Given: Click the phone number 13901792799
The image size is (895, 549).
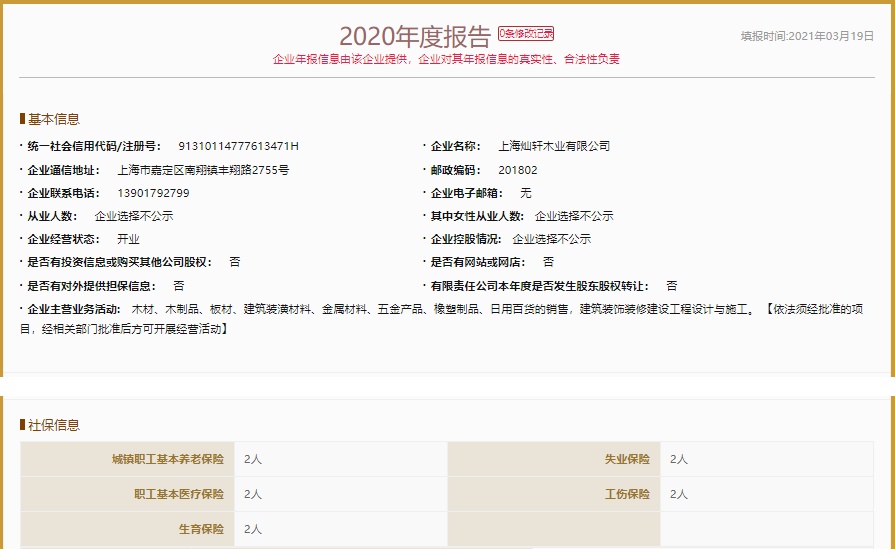Looking at the screenshot, I should pos(153,193).
